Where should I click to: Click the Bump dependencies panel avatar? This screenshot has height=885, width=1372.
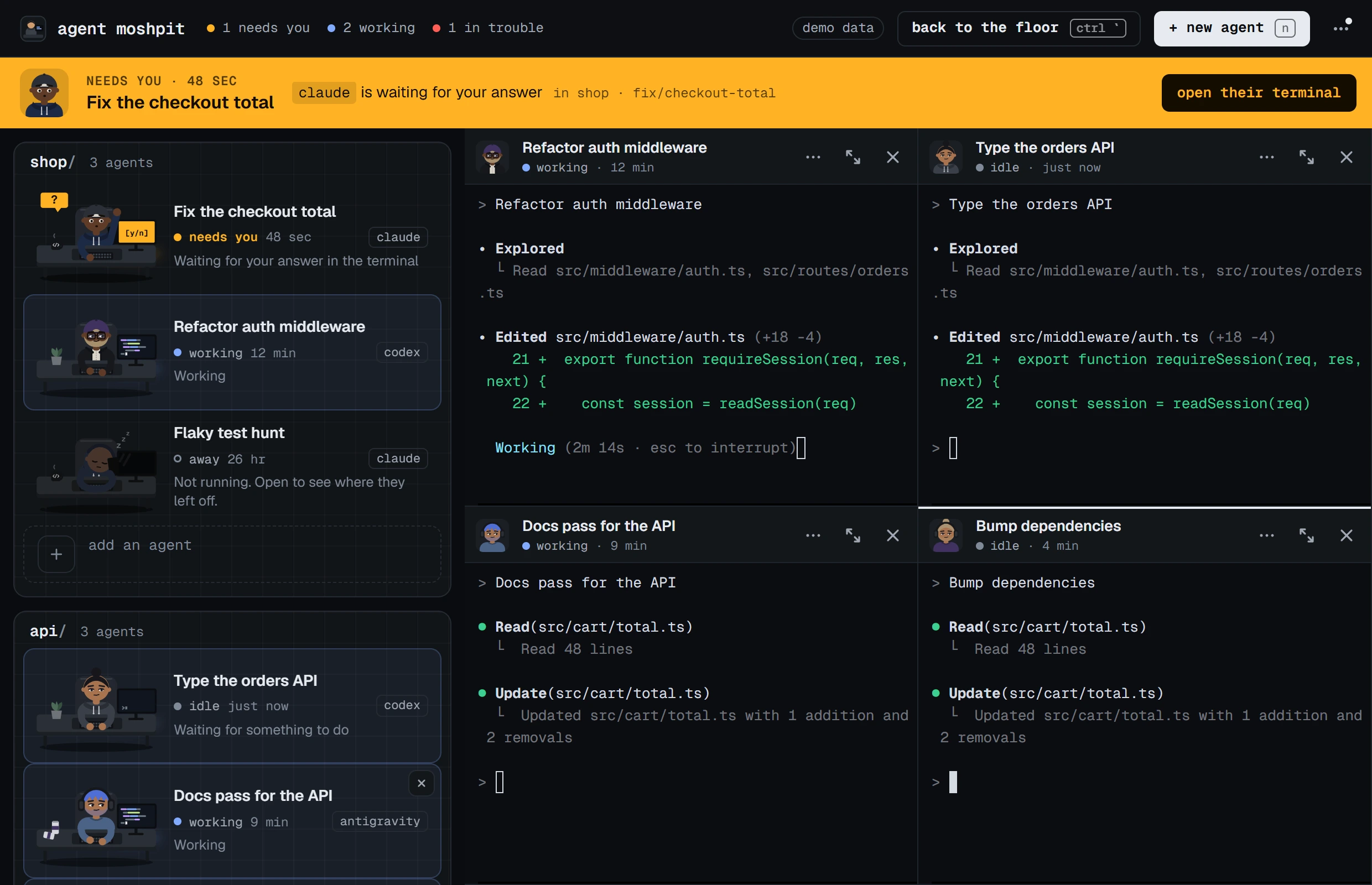[x=945, y=535]
